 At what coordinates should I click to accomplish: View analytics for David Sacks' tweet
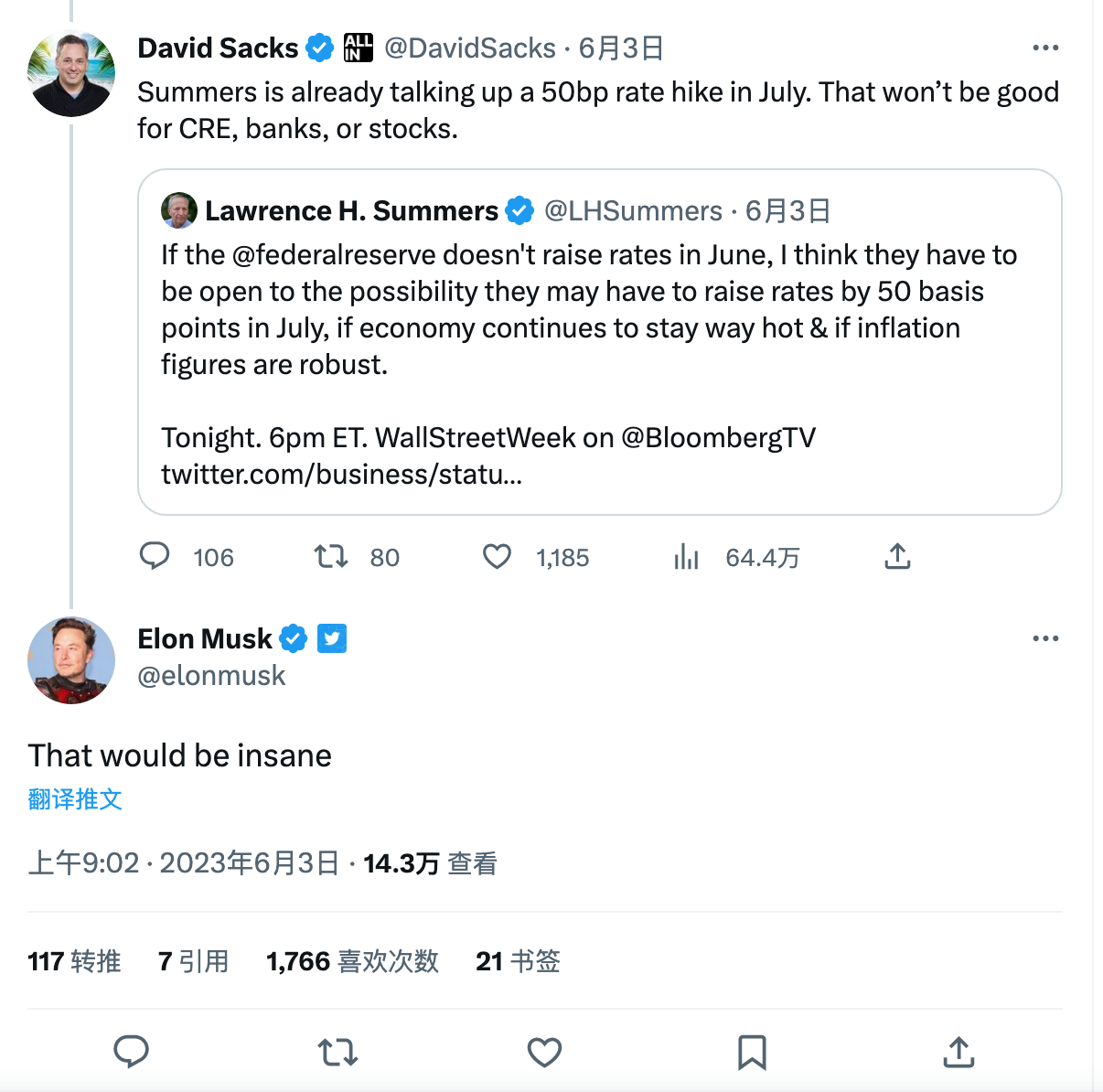point(686,556)
